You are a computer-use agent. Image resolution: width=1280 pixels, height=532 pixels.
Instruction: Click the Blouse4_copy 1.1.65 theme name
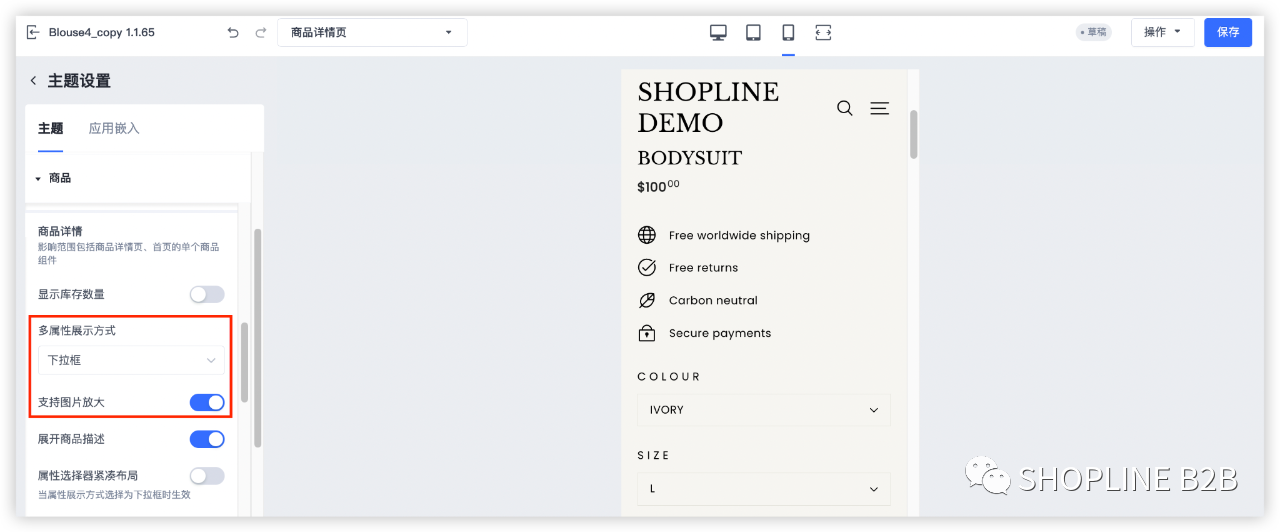coord(102,32)
